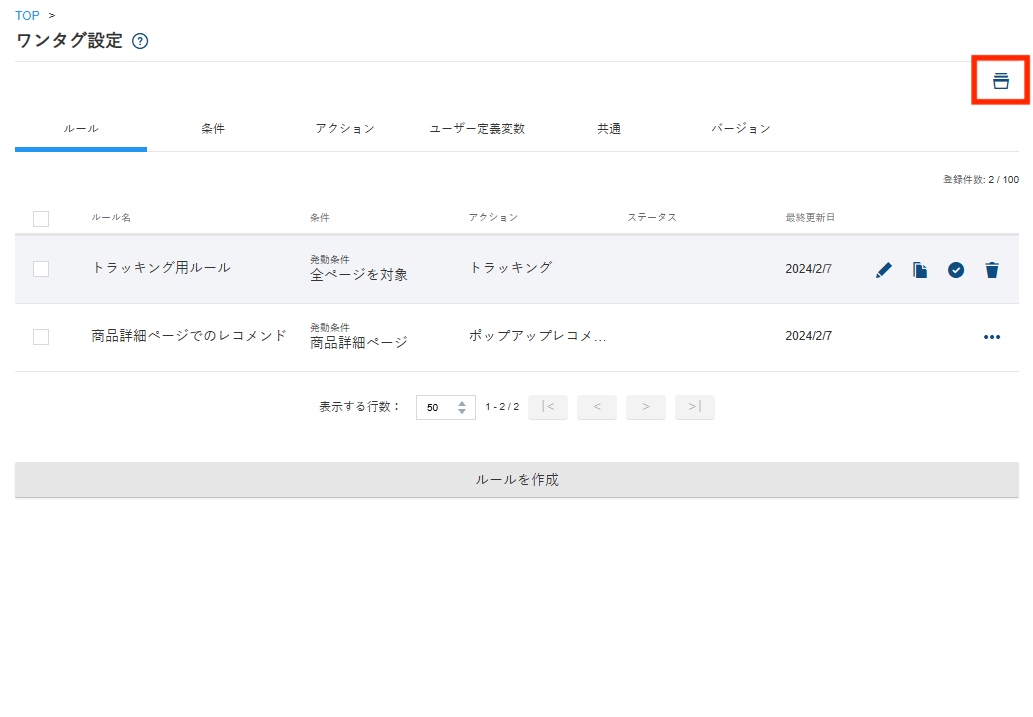Click the 全ページを対象 condition cell
This screenshot has width=1033, height=717.
click(359, 275)
